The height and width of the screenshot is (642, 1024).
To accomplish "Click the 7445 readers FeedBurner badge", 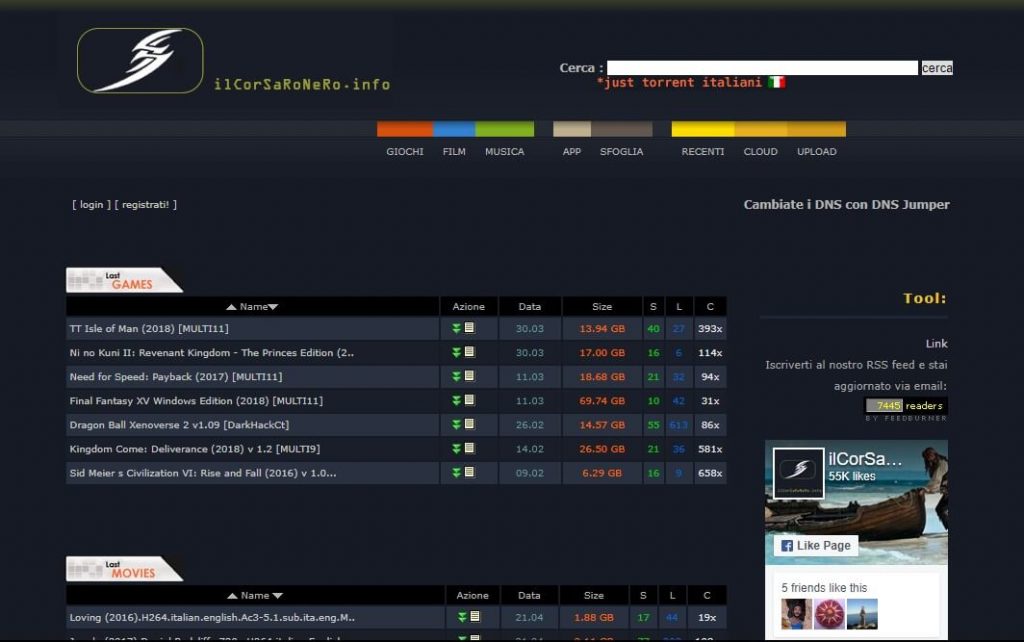I will (x=906, y=406).
